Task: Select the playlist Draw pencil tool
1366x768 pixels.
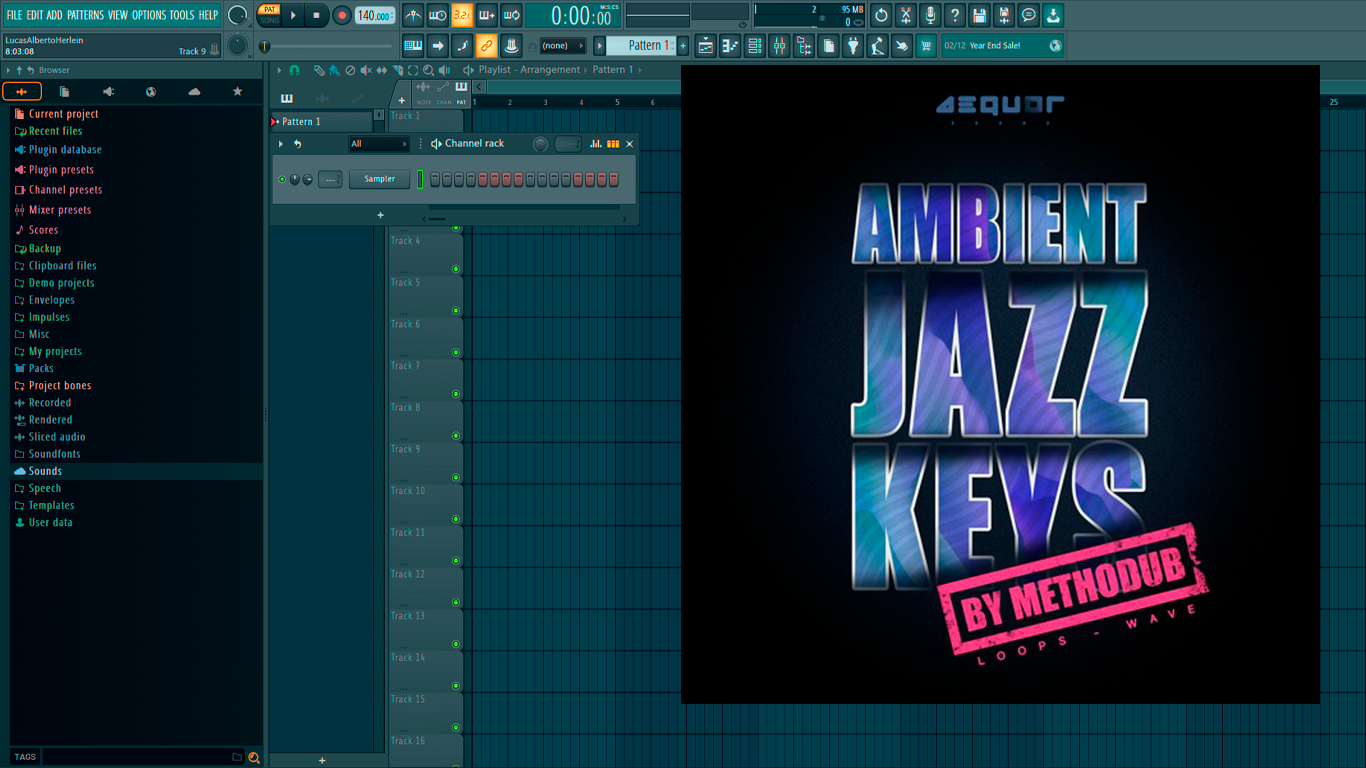Action: 318,70
